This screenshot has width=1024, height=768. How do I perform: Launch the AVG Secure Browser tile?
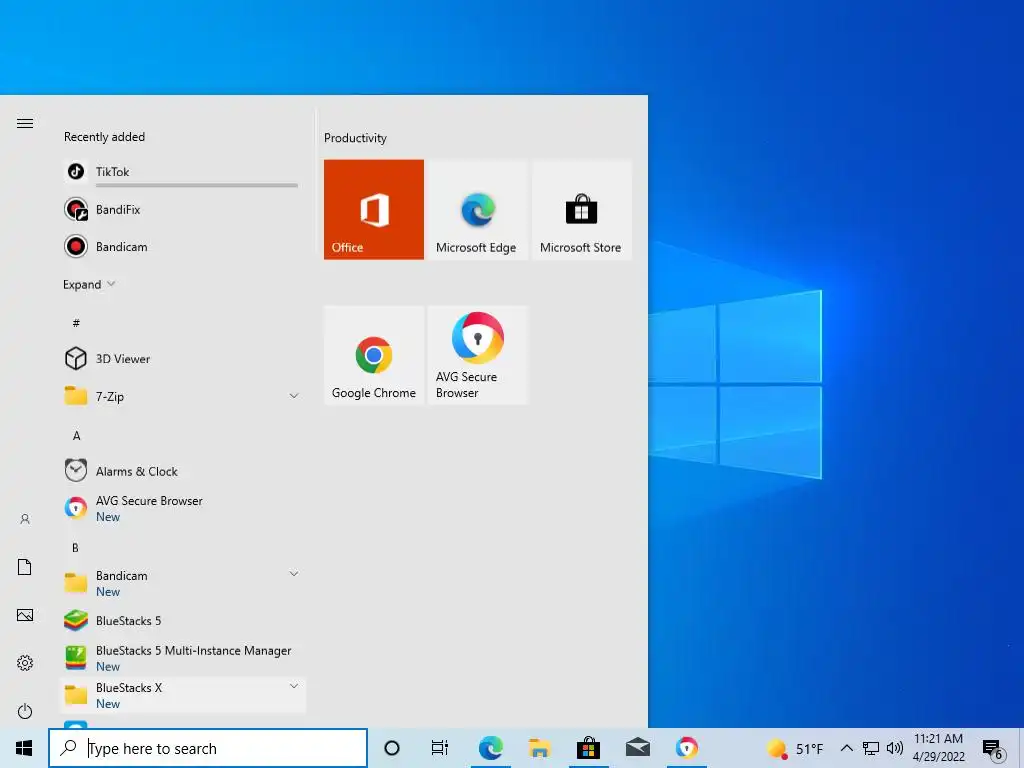point(477,355)
